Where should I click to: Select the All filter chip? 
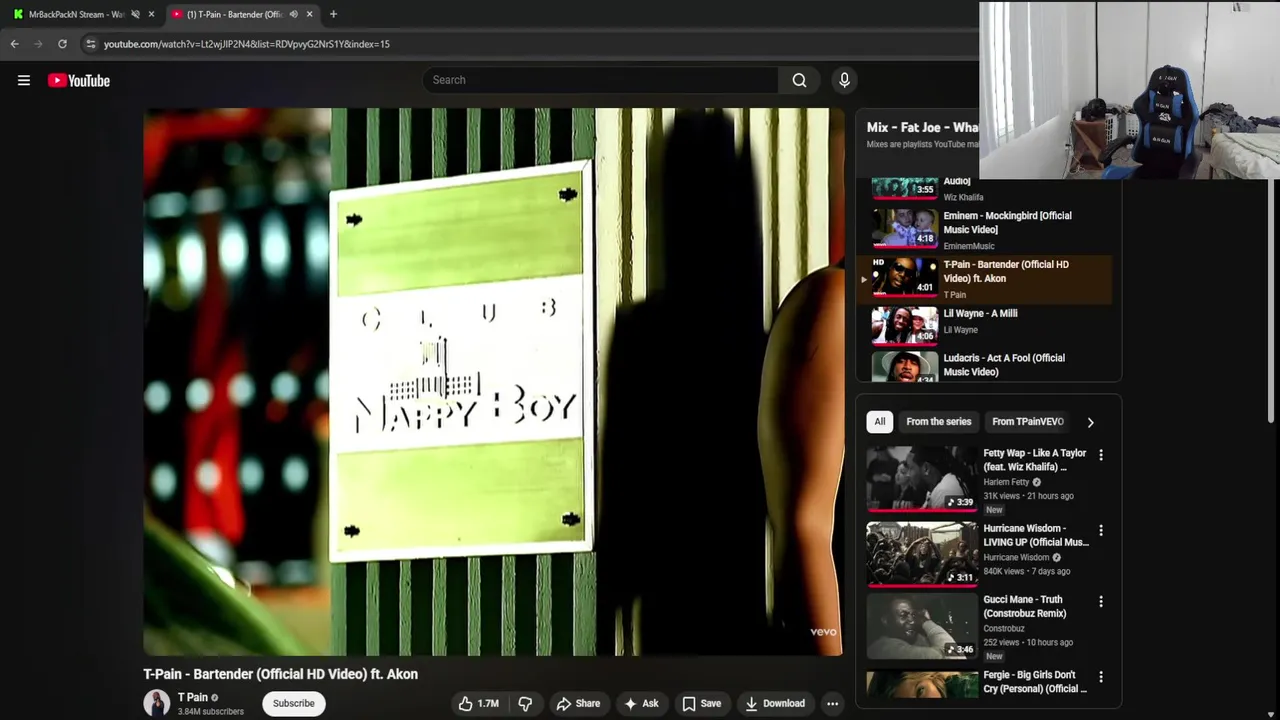pos(880,421)
